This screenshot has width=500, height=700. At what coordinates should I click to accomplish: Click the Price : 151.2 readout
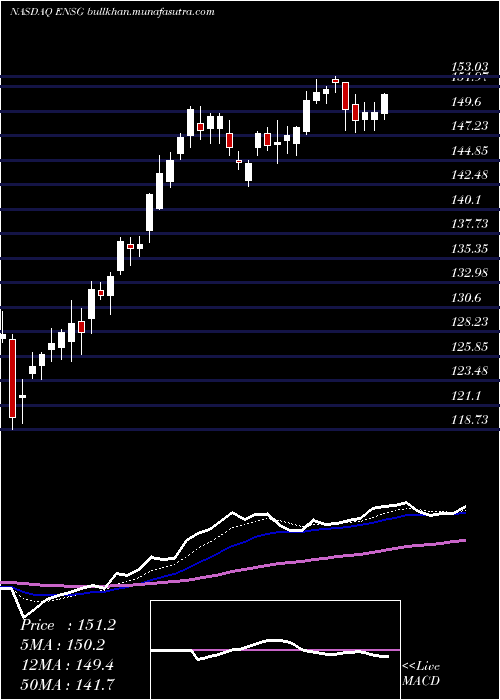[x=68, y=625]
